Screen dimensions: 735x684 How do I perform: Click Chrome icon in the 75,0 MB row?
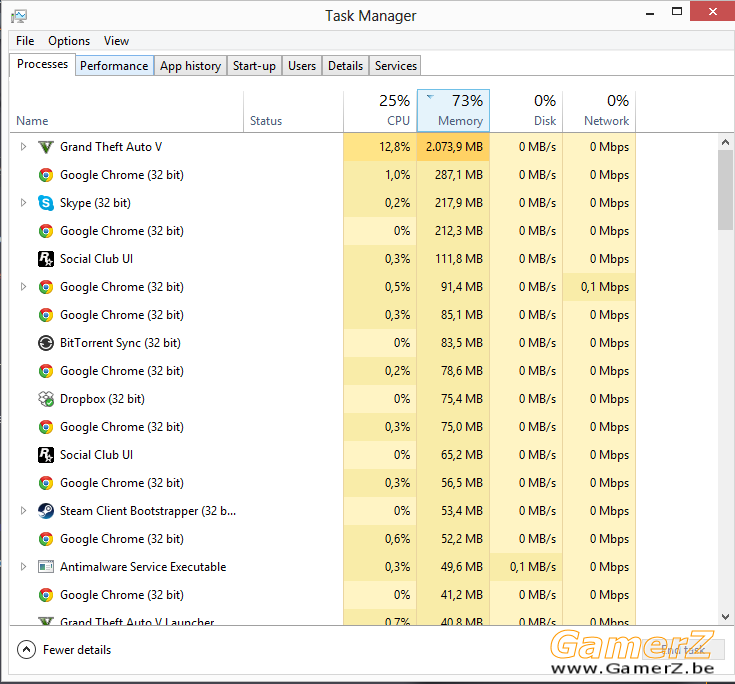pos(45,427)
